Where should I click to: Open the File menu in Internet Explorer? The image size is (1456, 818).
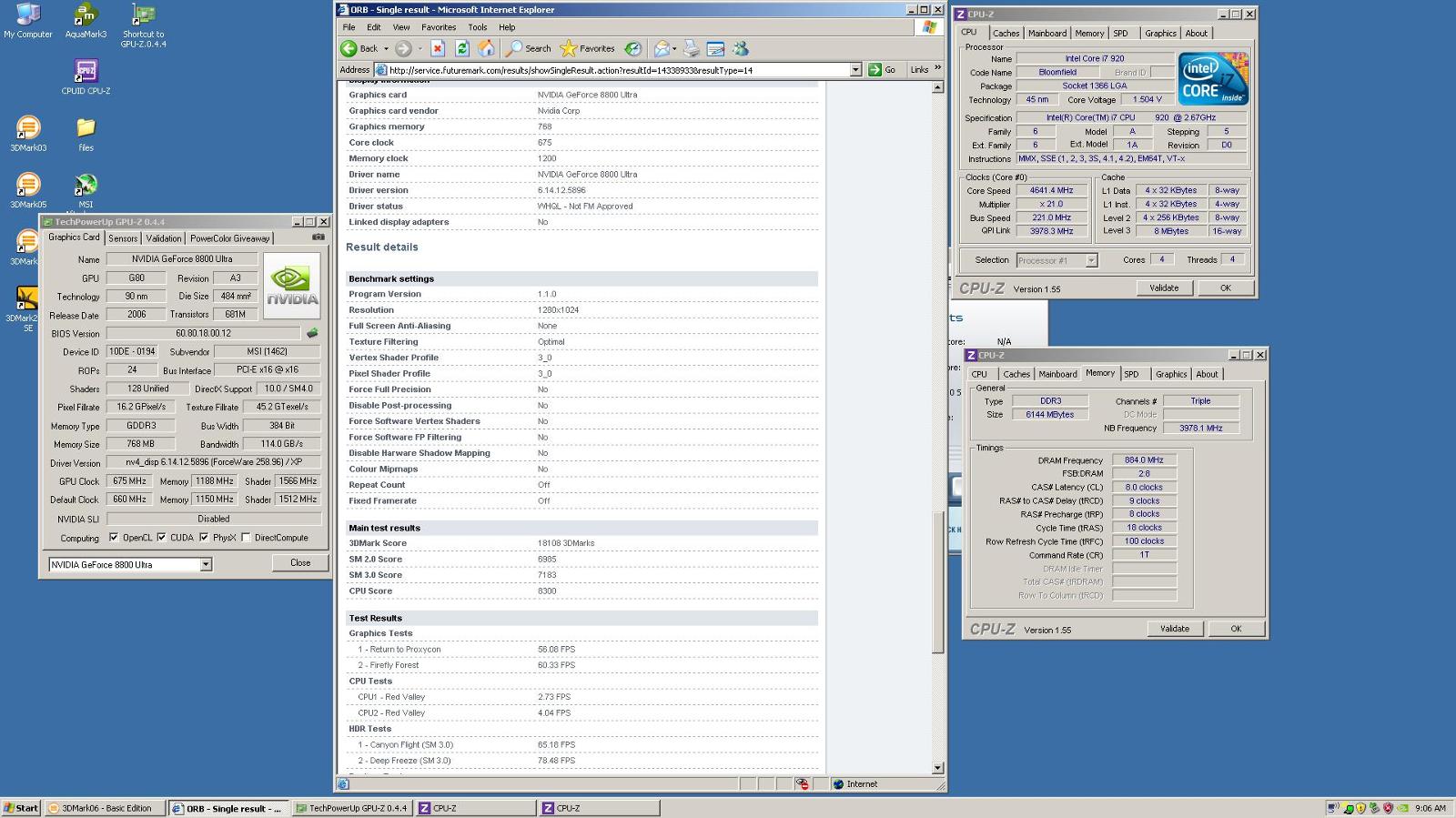click(x=349, y=27)
